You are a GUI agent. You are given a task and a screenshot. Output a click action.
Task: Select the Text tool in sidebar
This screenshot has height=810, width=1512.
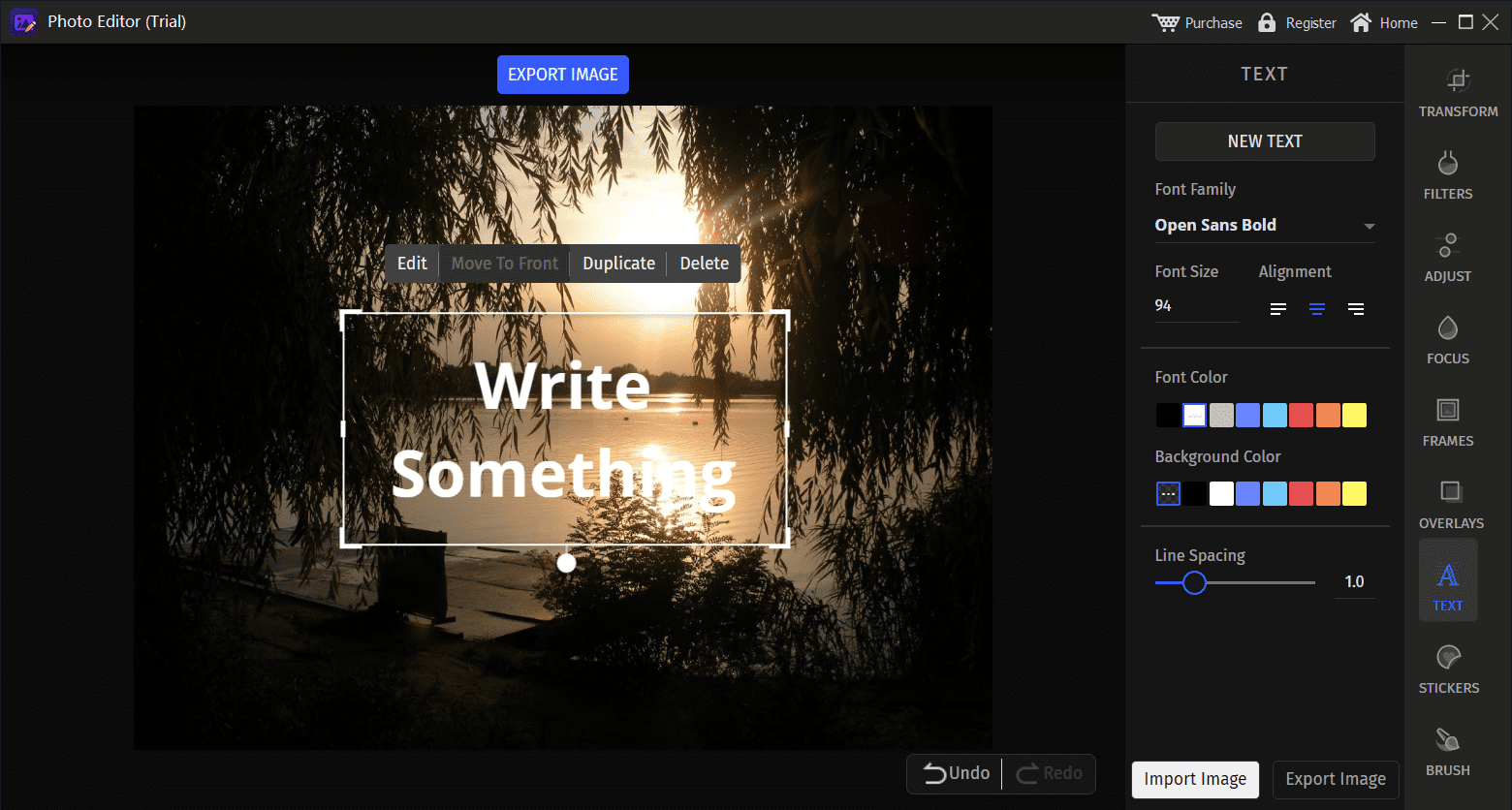[1448, 579]
